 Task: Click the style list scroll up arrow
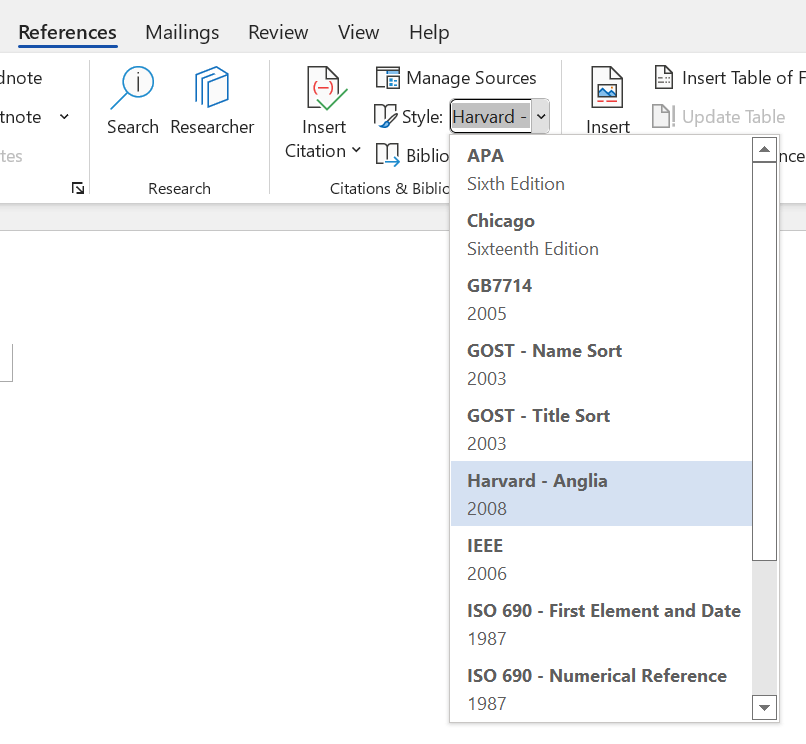[x=764, y=150]
